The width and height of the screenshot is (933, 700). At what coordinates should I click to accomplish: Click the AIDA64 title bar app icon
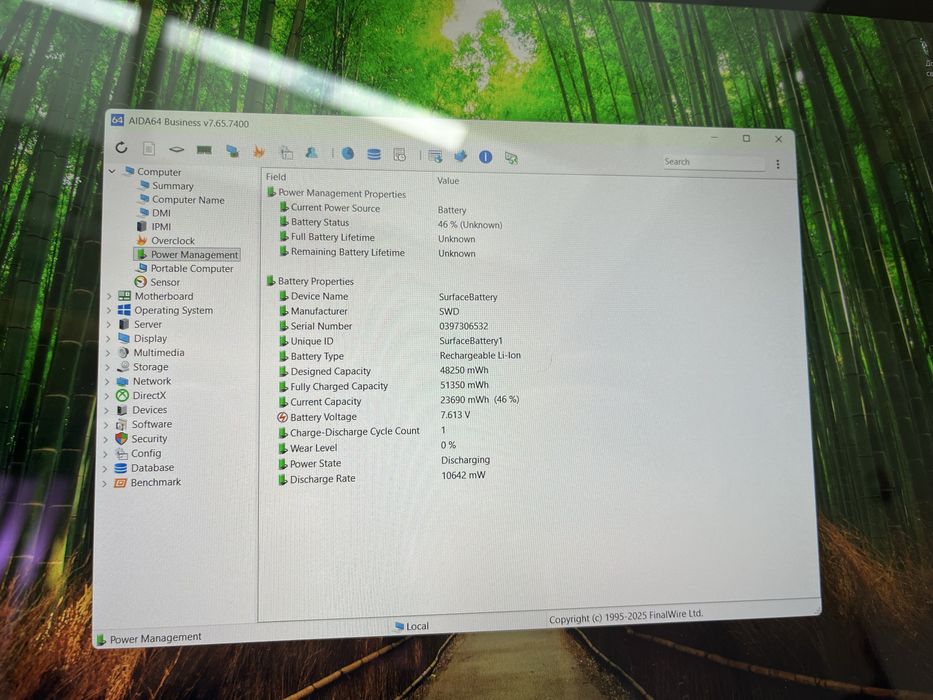coord(117,120)
